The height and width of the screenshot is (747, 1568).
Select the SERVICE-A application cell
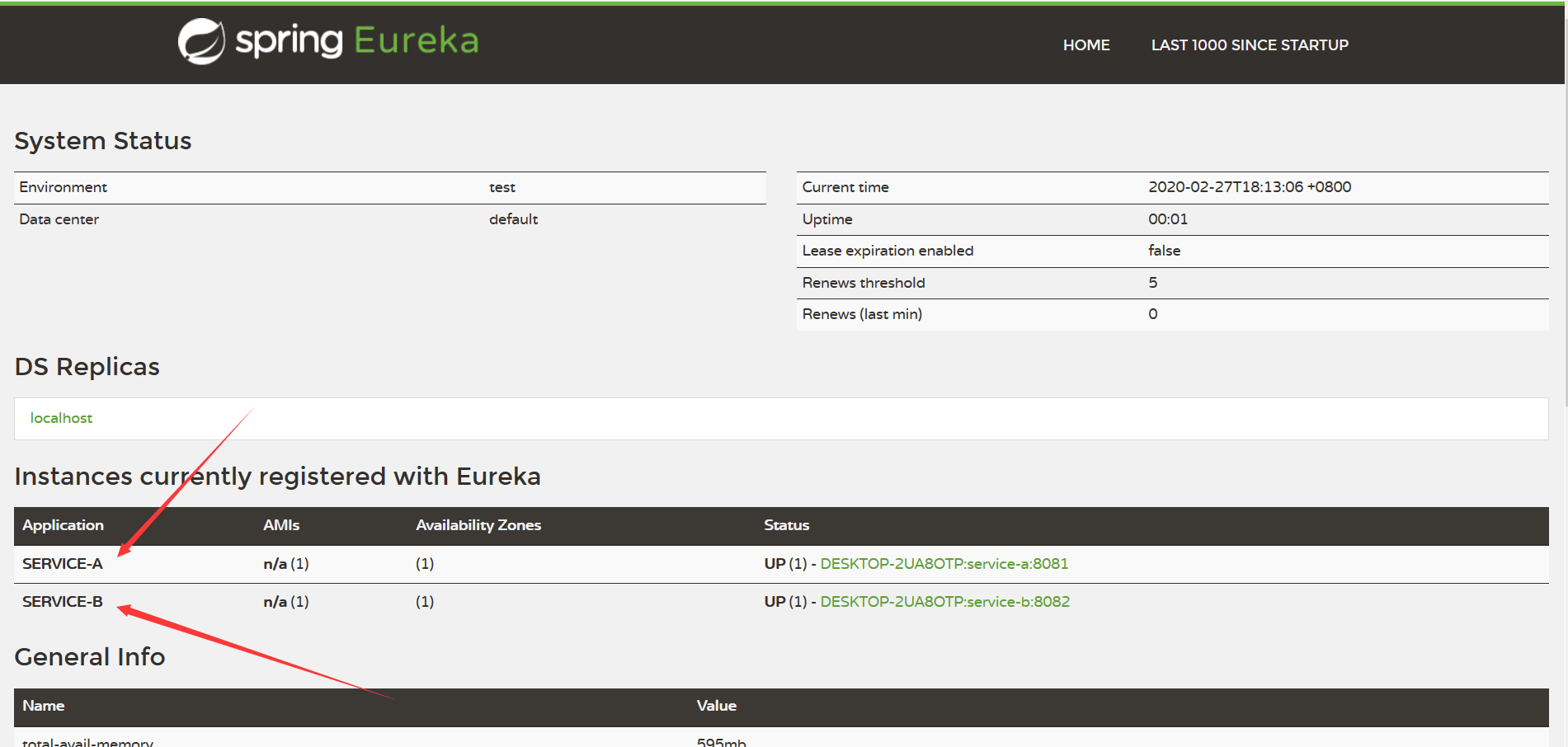click(63, 564)
